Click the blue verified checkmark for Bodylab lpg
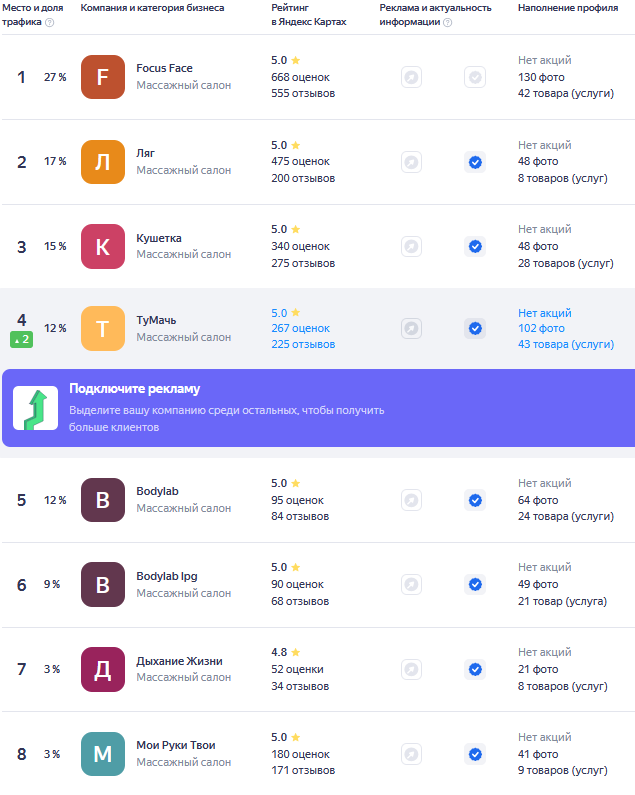Viewport: 635px width, 795px height. coord(475,585)
